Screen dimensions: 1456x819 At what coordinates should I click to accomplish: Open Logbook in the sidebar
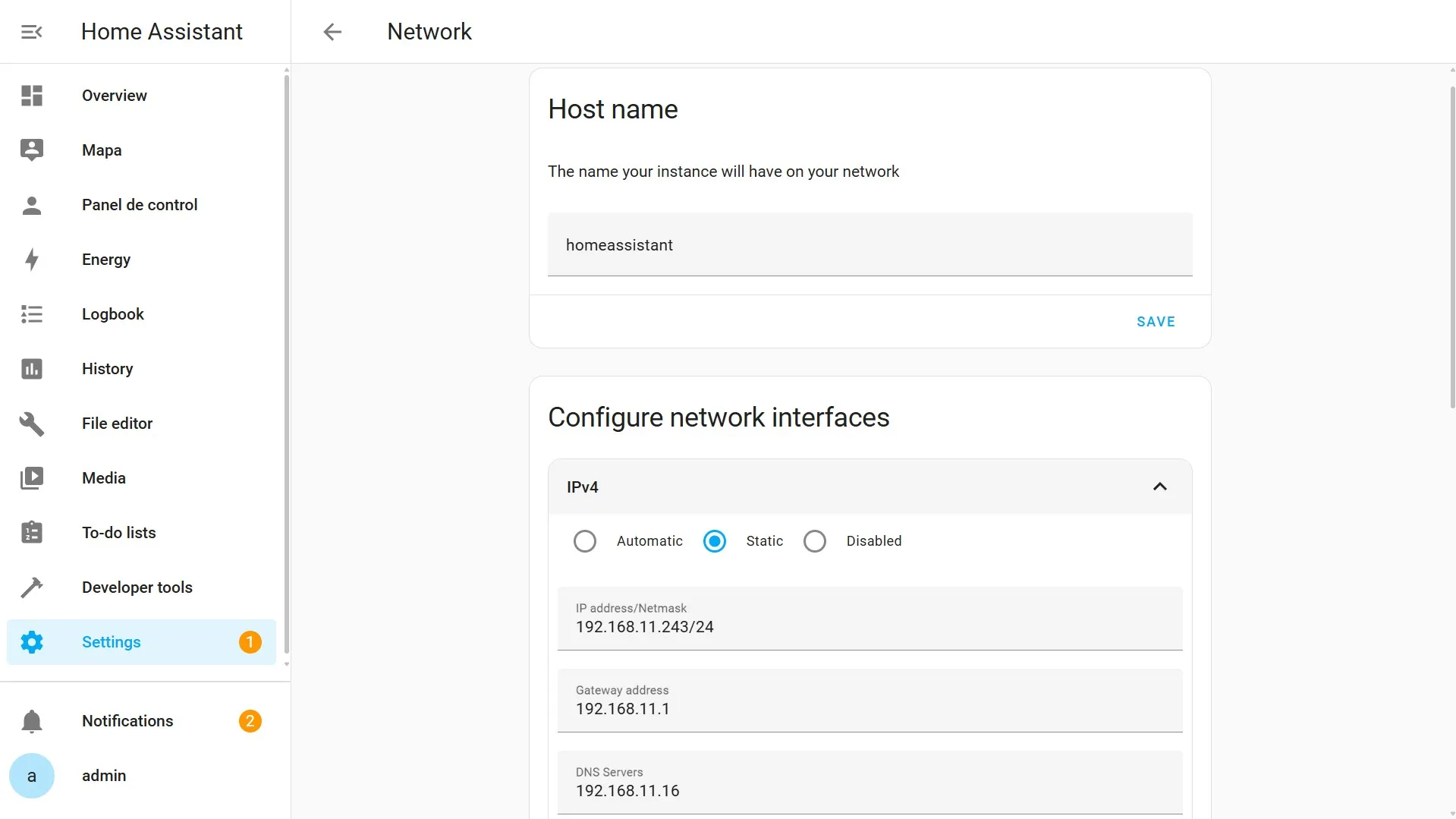click(x=141, y=314)
